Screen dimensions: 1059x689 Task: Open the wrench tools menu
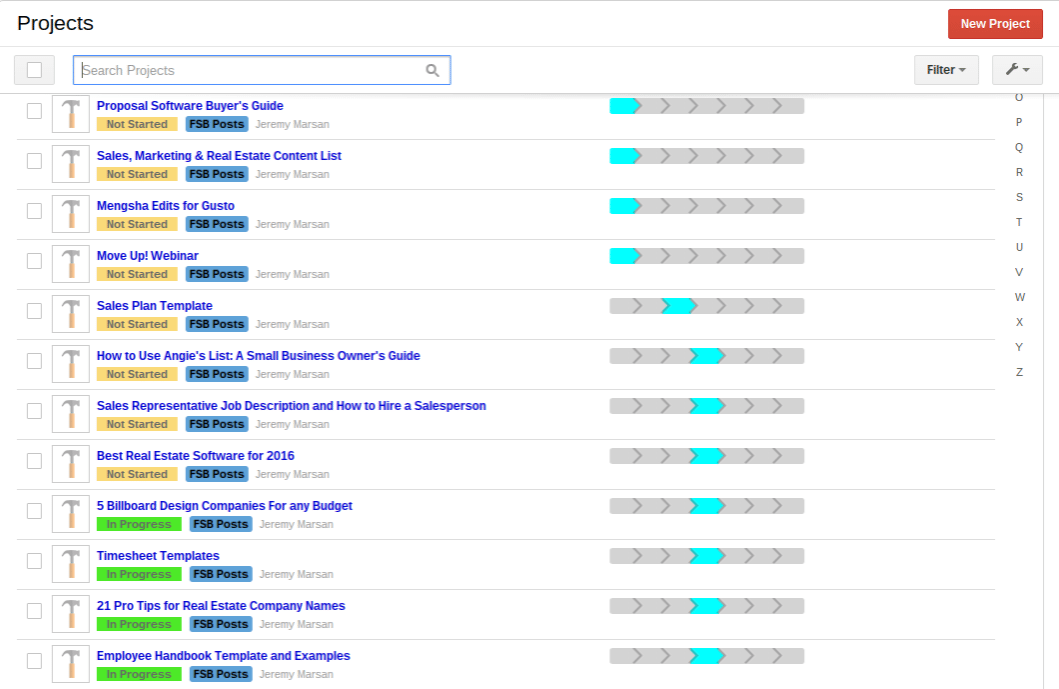[x=1017, y=70]
